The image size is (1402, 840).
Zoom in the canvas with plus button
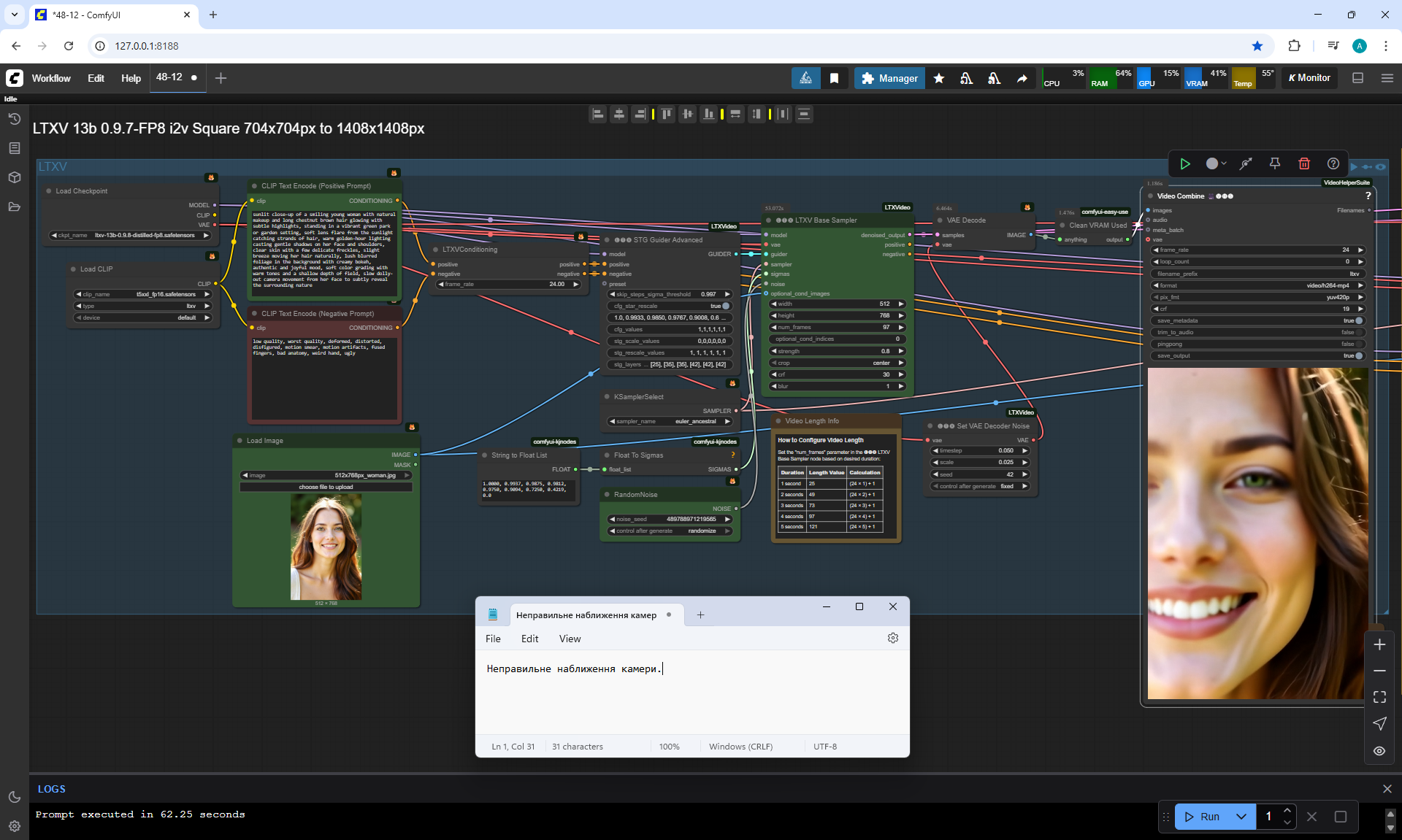coord(1379,644)
